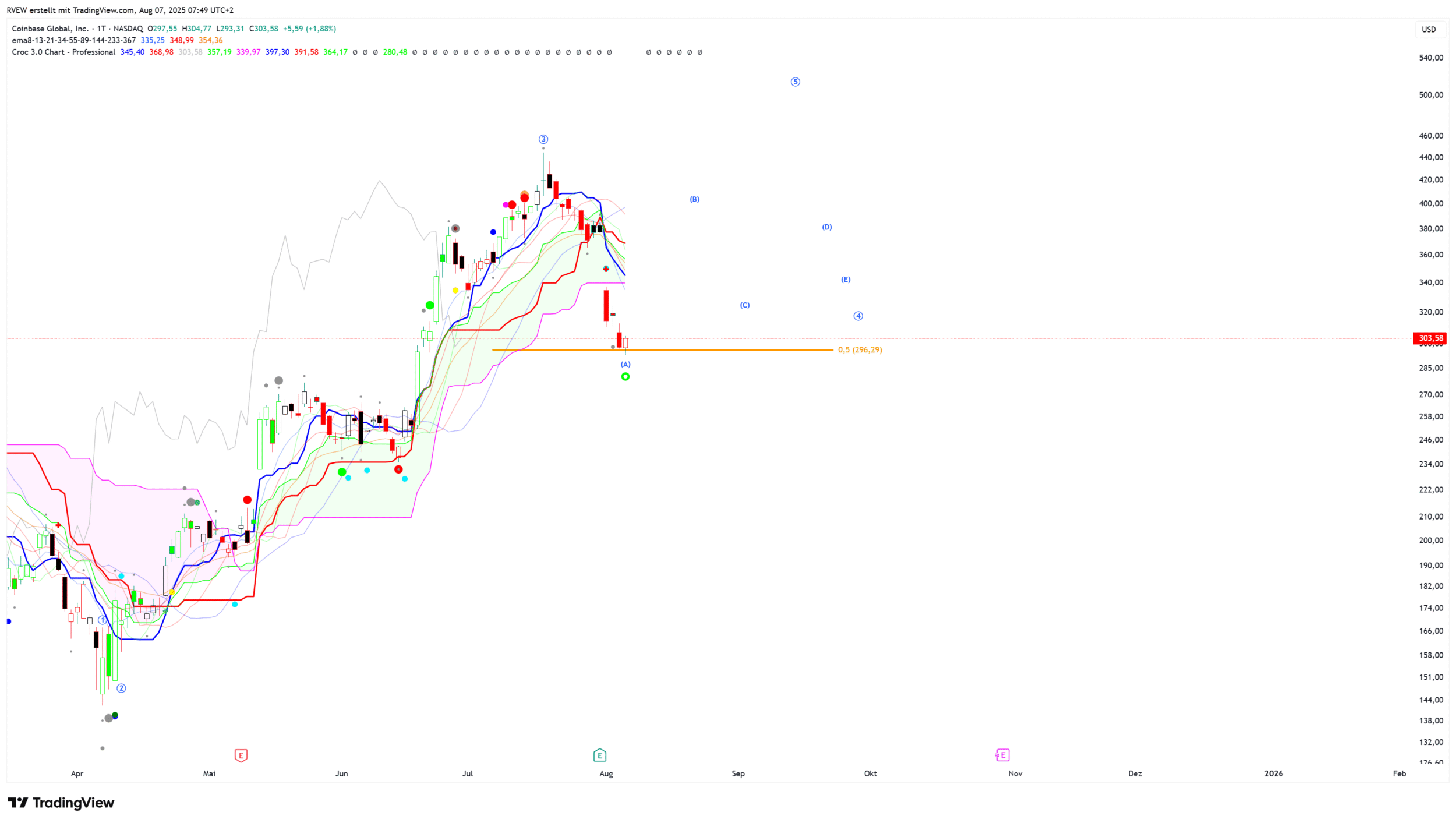Click the Sep label on time axis
Image resolution: width=1456 pixels, height=823 pixels.
coord(738,773)
